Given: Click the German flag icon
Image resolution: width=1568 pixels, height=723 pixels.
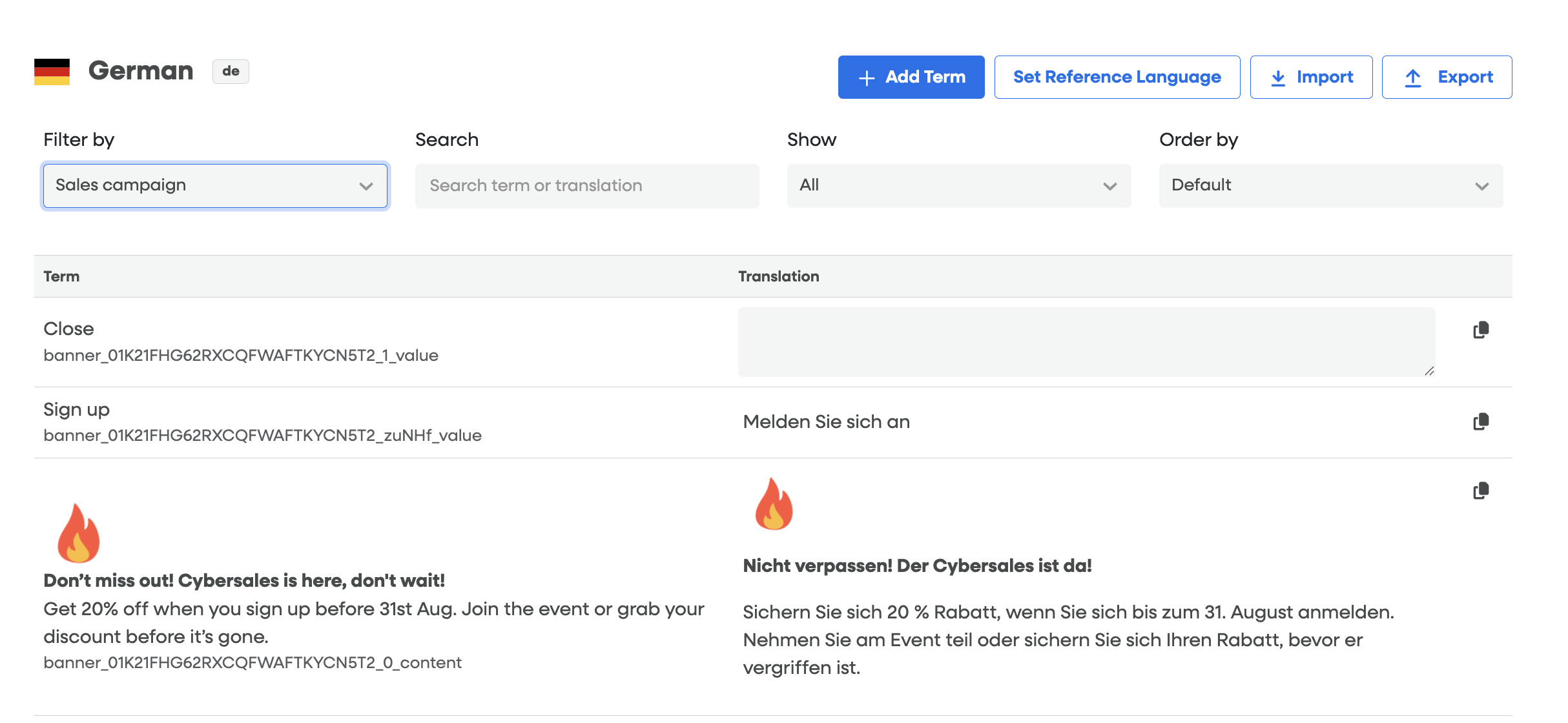Looking at the screenshot, I should tap(52, 72).
